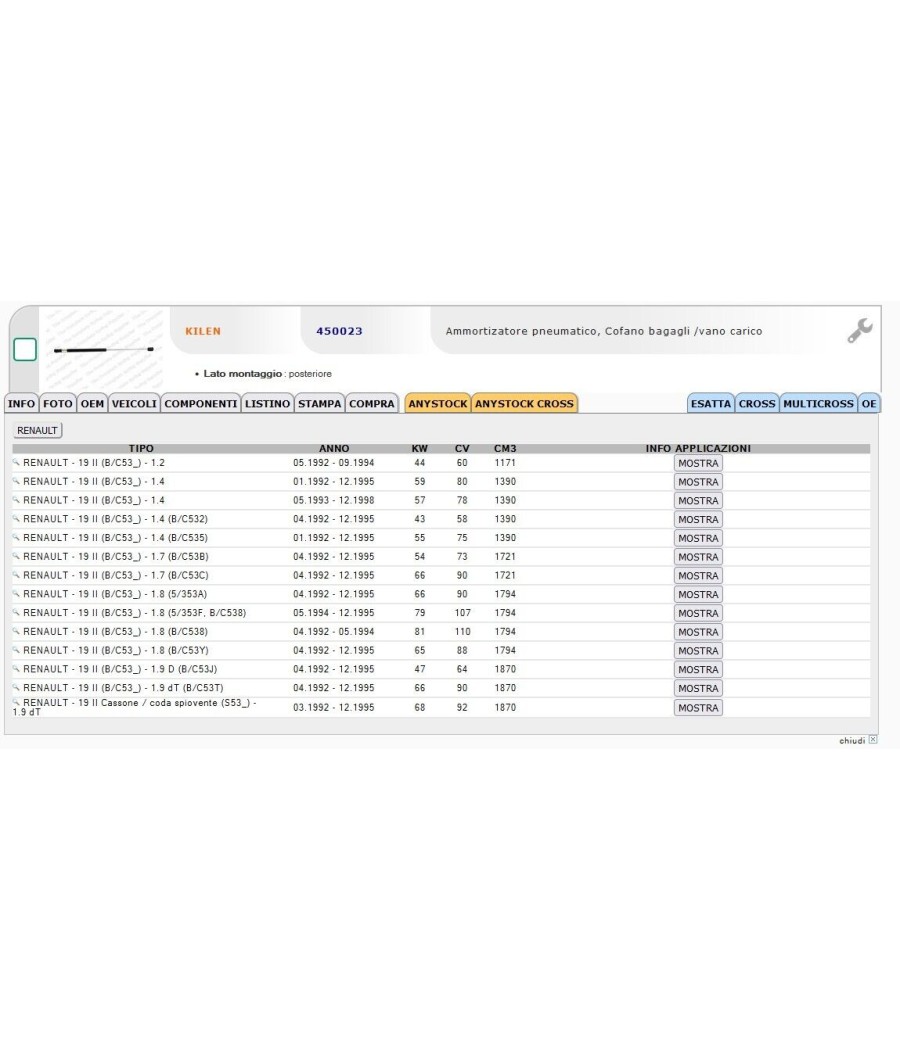
Task: Click magnifier icon beside 1.4 (B/C535)
Action: point(16,537)
